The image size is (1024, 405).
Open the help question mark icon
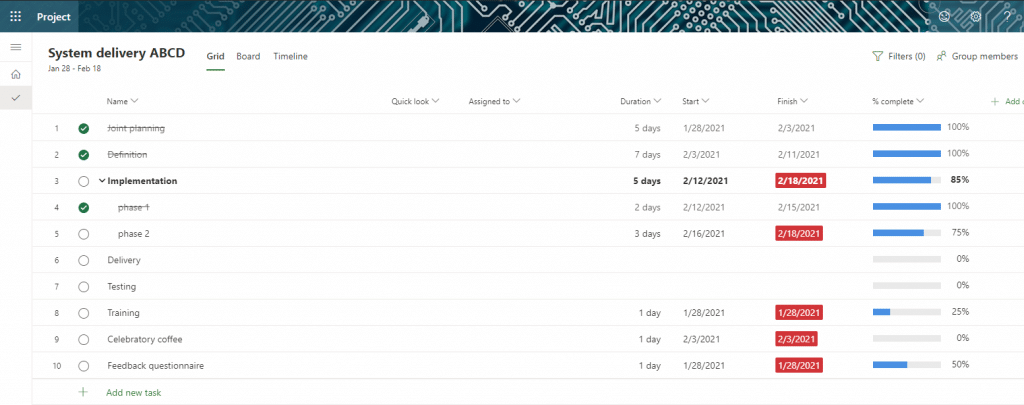click(1007, 16)
